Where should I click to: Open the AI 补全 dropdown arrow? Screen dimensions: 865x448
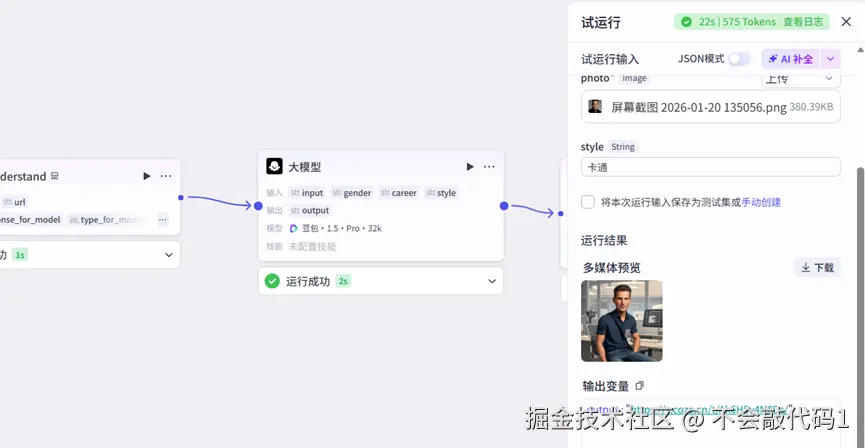tap(831, 59)
